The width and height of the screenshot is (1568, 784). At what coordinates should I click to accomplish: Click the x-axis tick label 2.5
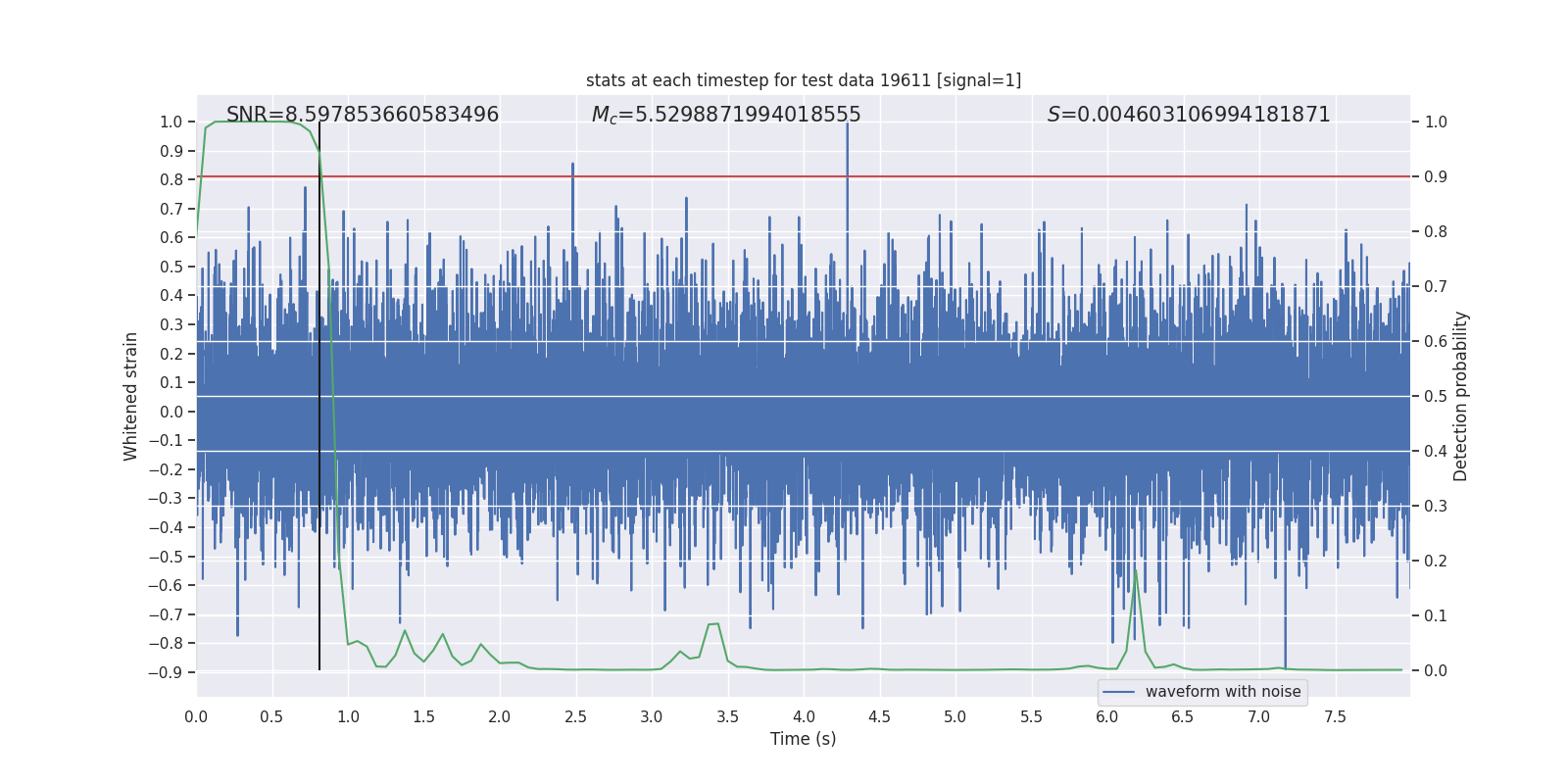tap(575, 717)
